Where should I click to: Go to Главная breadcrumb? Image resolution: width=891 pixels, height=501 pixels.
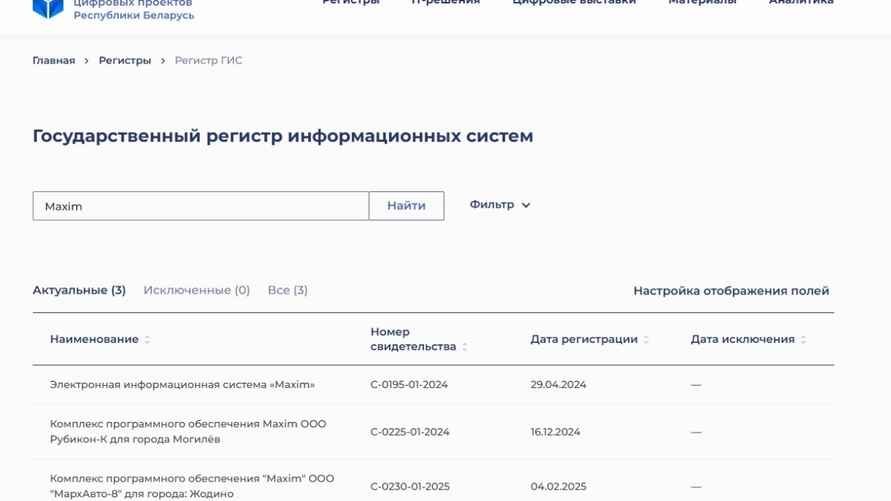tap(53, 60)
